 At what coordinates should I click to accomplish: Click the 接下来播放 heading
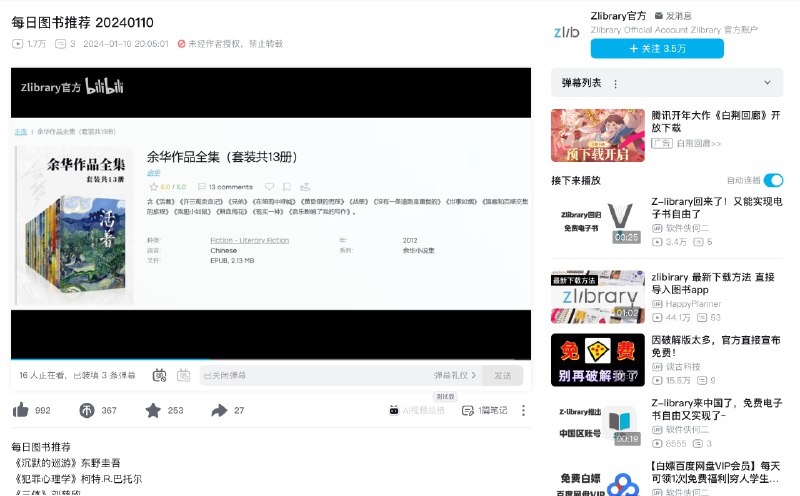576,180
